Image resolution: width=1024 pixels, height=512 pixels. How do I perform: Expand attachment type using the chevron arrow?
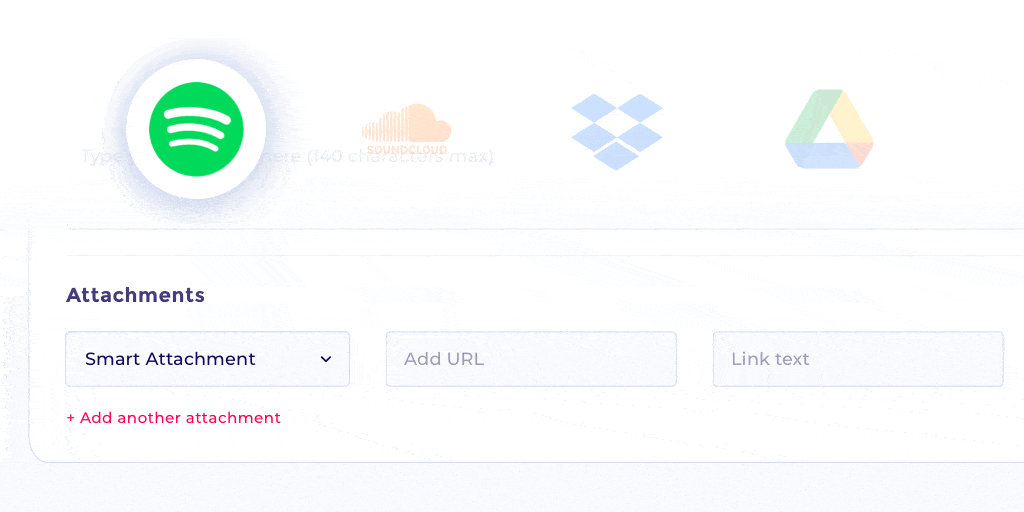click(x=326, y=359)
